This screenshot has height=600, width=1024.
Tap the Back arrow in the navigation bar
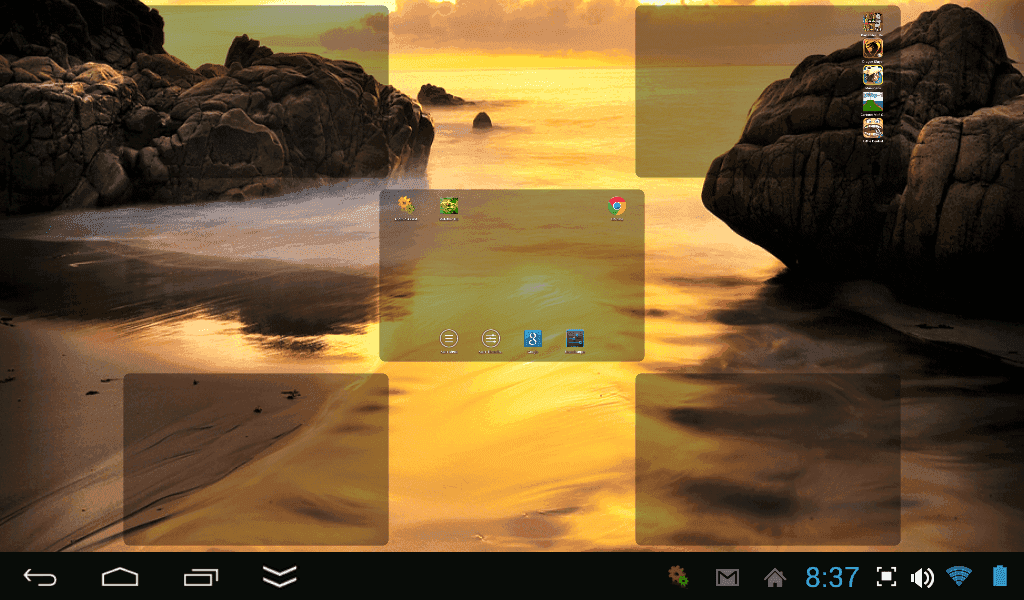tap(40, 577)
